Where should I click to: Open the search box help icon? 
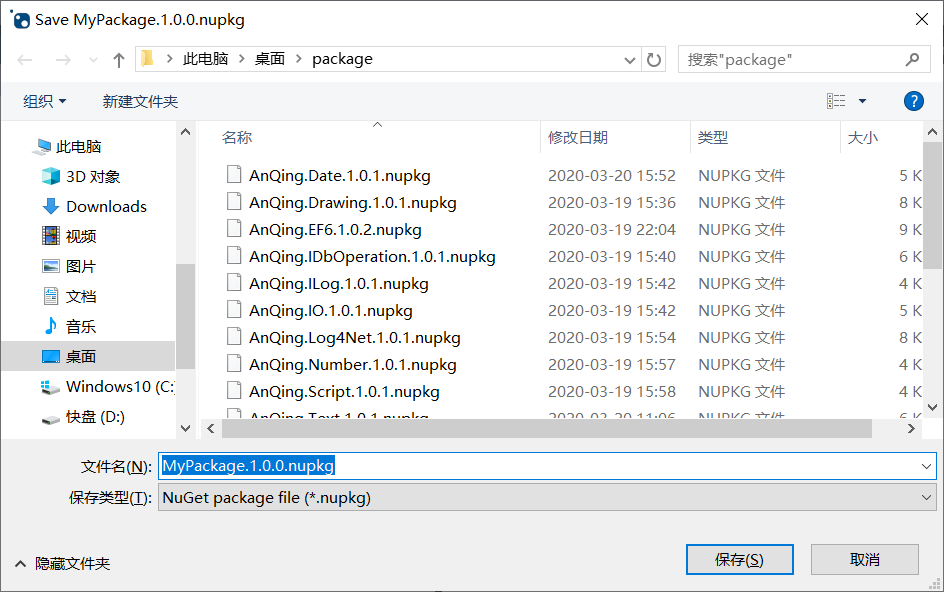point(913,100)
